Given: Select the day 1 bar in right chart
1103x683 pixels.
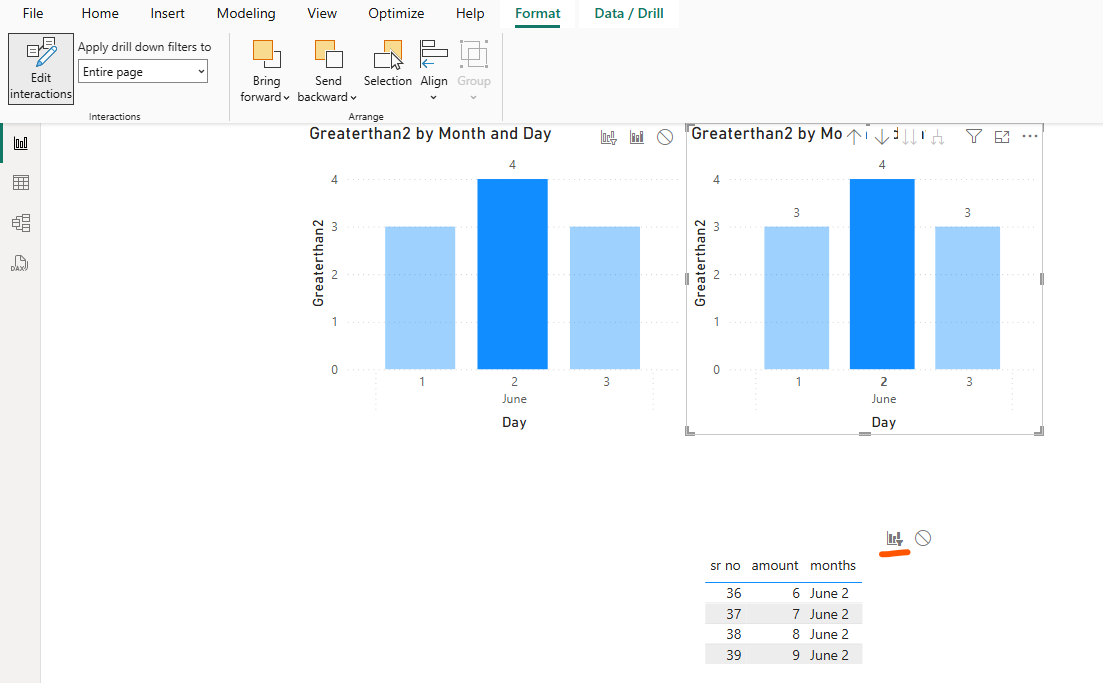Looking at the screenshot, I should 796,298.
